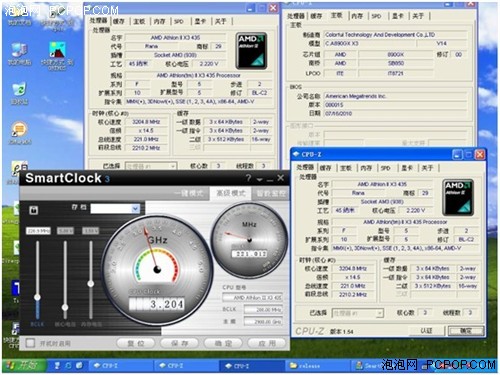
Task: Click AMD logo in left background CPU-Z window
Action: 251,51
